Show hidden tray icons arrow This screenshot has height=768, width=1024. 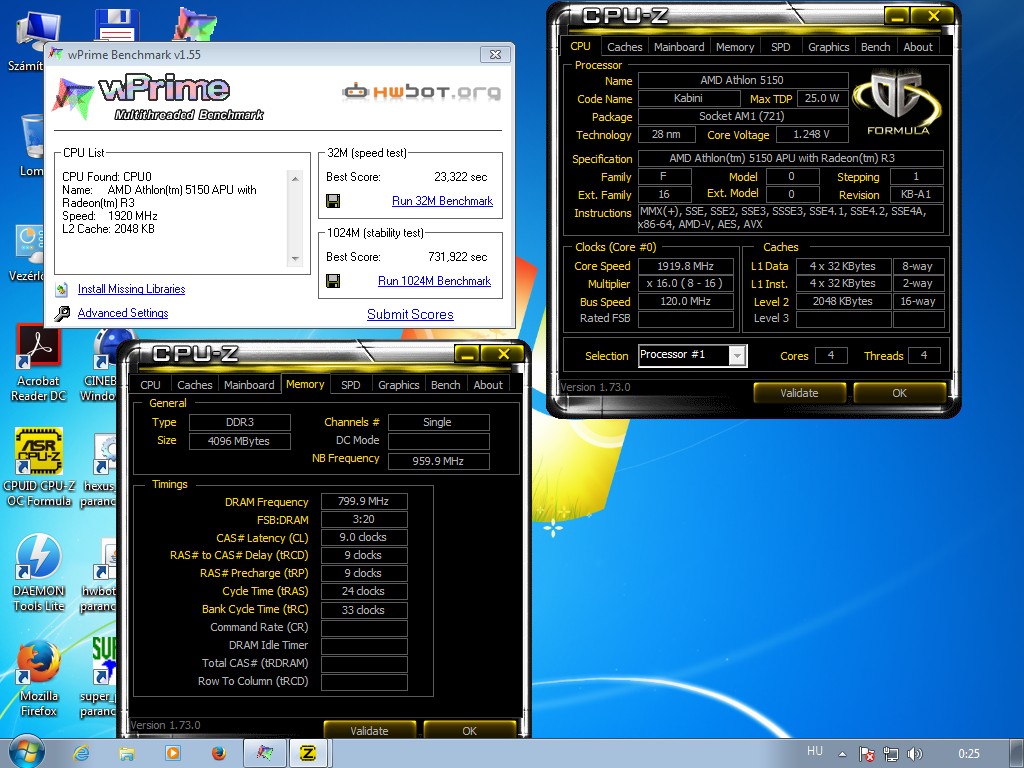[842, 754]
